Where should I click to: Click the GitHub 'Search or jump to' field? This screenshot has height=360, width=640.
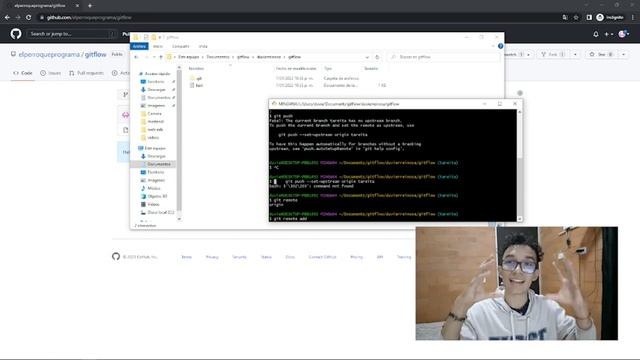[x=72, y=34]
